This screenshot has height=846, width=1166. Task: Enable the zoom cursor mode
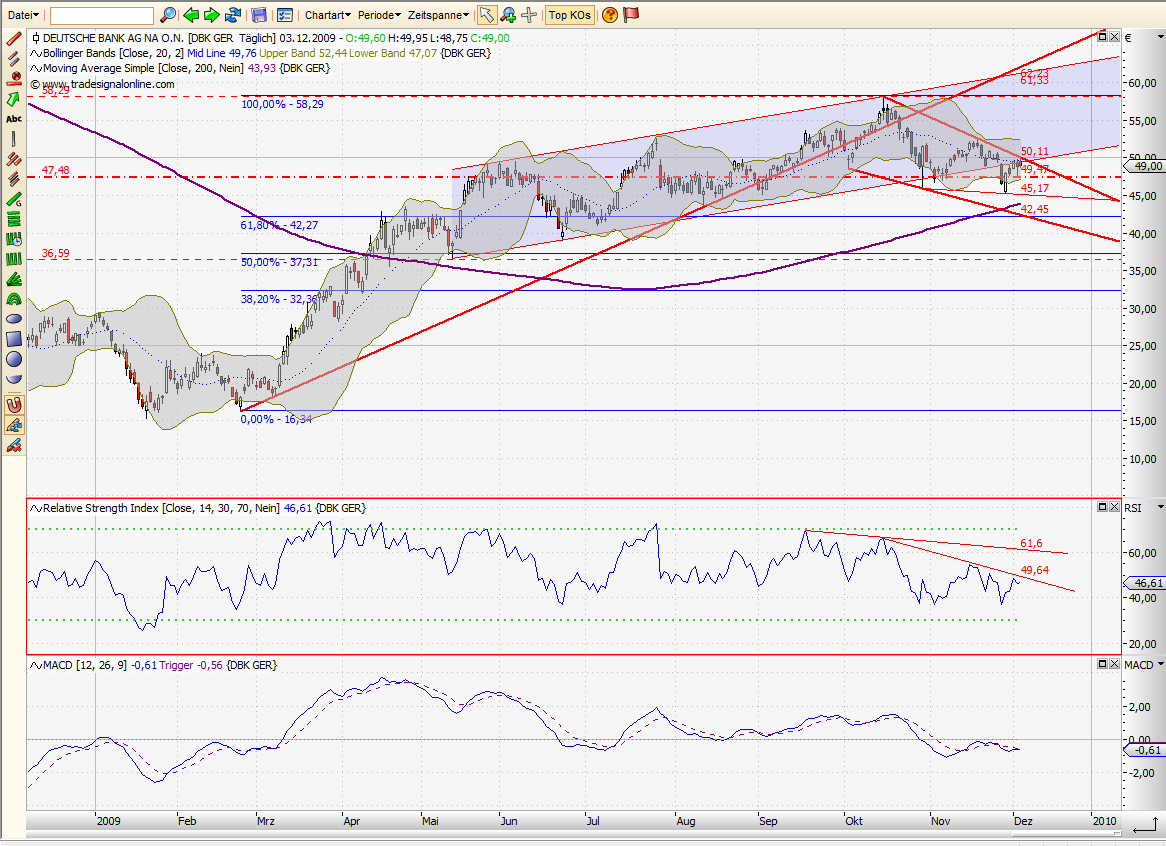click(508, 15)
